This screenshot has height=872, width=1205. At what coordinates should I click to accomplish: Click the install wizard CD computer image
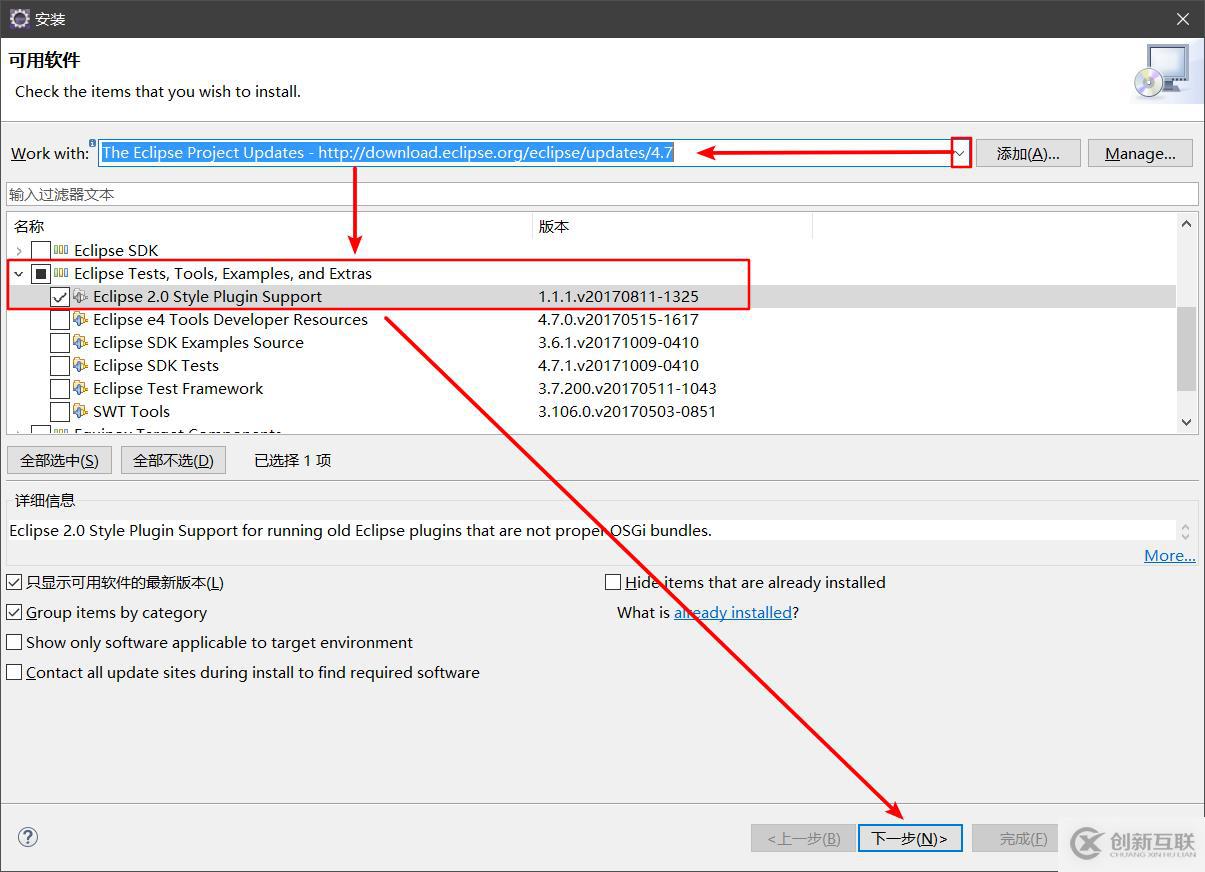(x=1164, y=71)
